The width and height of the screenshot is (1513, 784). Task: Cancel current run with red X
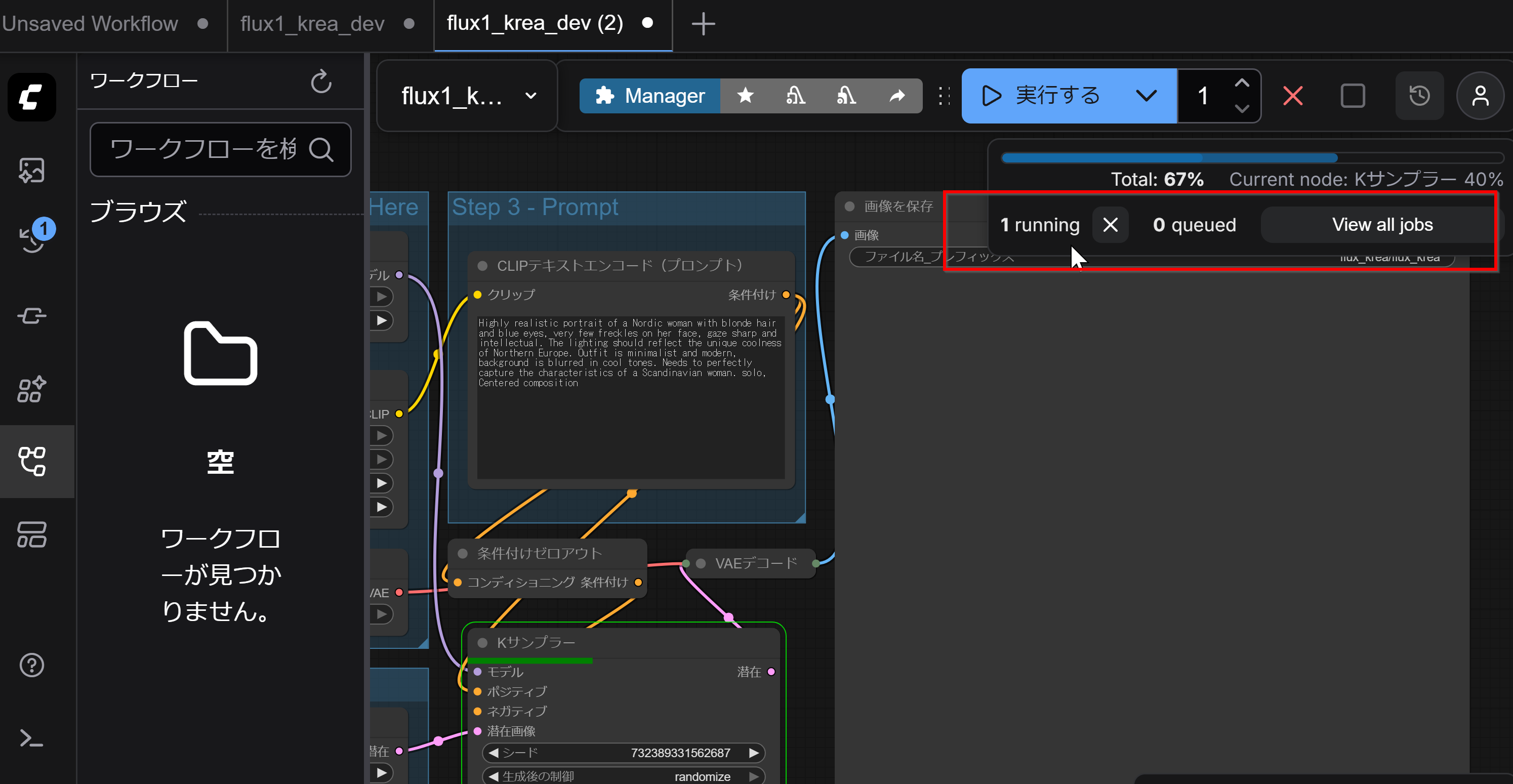(x=1293, y=95)
